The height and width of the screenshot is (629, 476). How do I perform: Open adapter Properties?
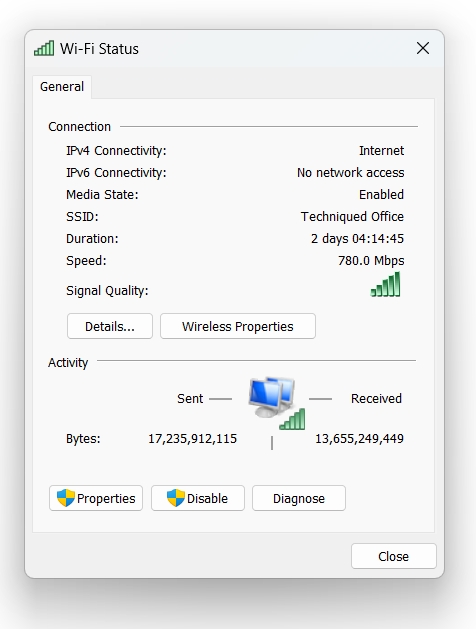click(x=96, y=498)
